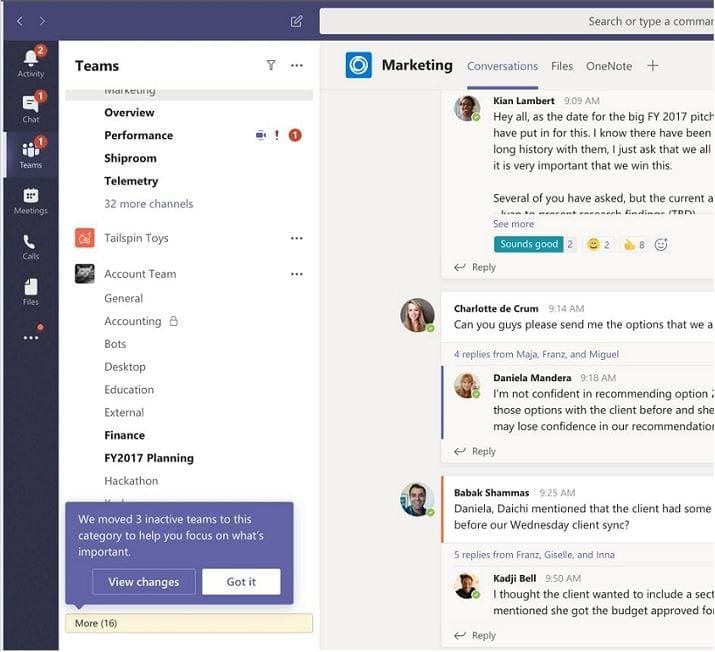Click the filter icon beside Teams
This screenshot has height=652, width=715.
coord(271,65)
